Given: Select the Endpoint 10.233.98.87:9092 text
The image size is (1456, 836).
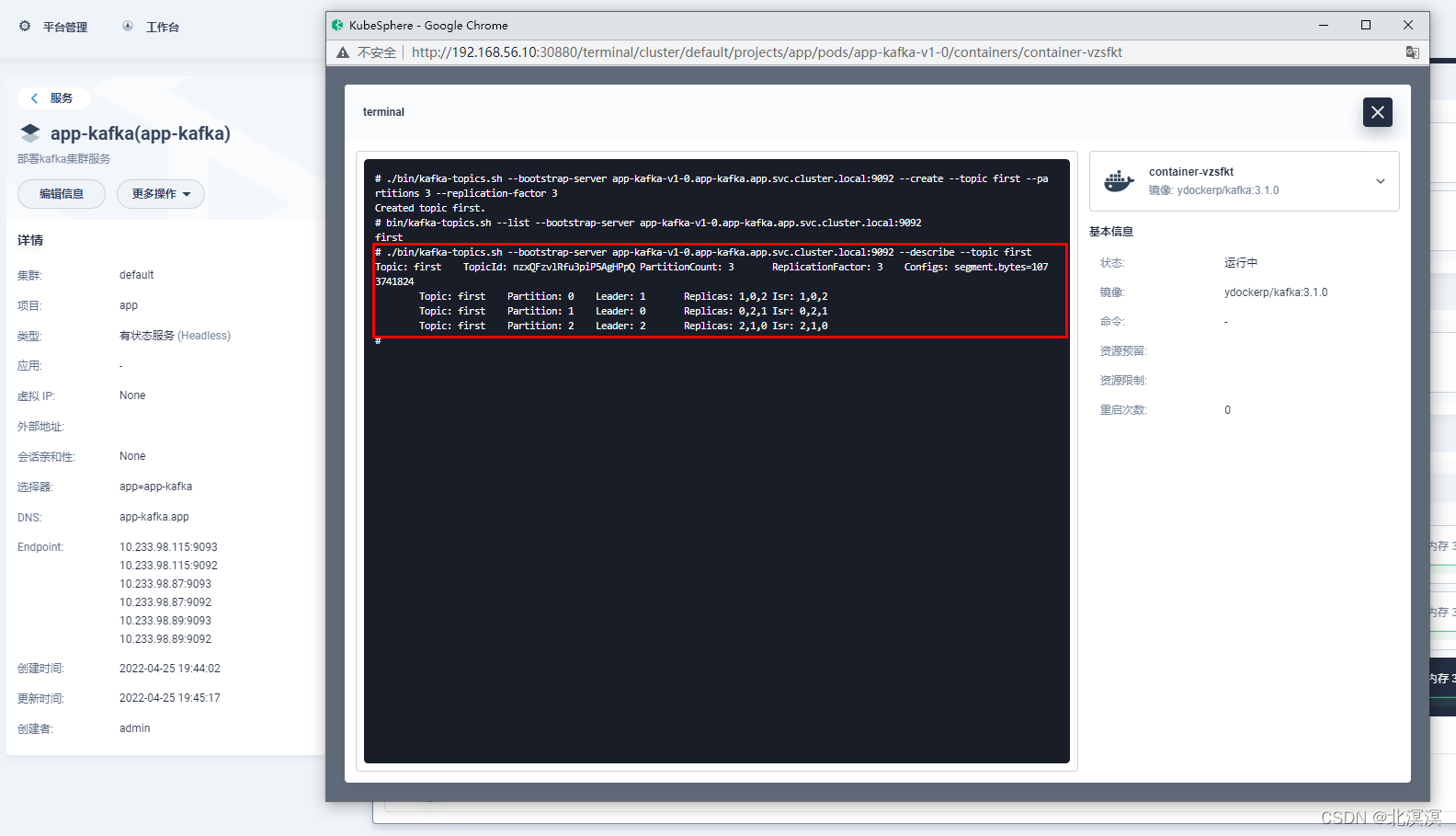Looking at the screenshot, I should [x=165, y=602].
